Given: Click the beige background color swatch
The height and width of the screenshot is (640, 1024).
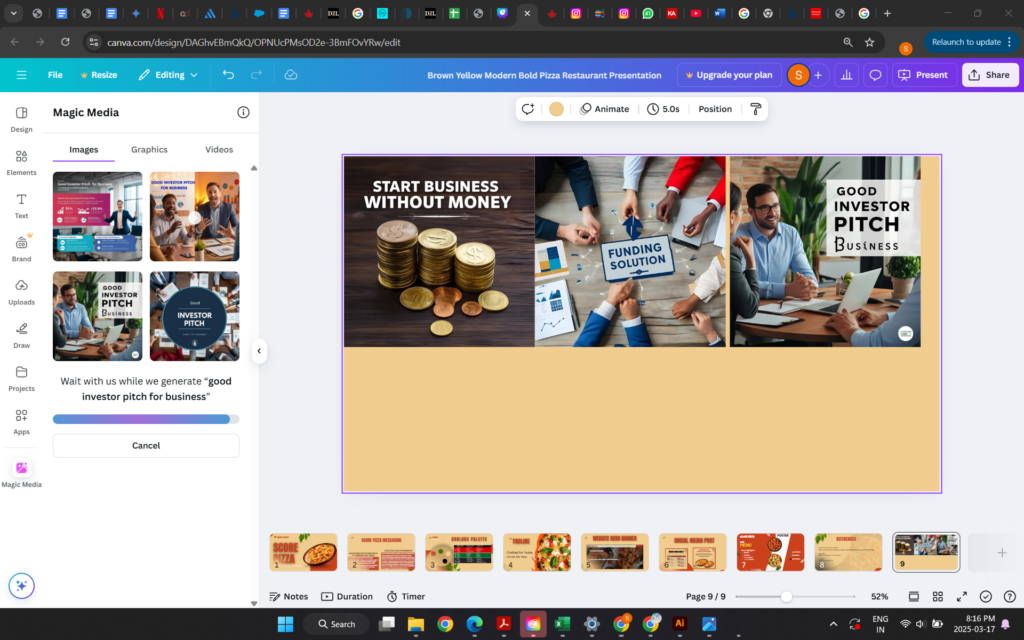Looking at the screenshot, I should tap(556, 109).
